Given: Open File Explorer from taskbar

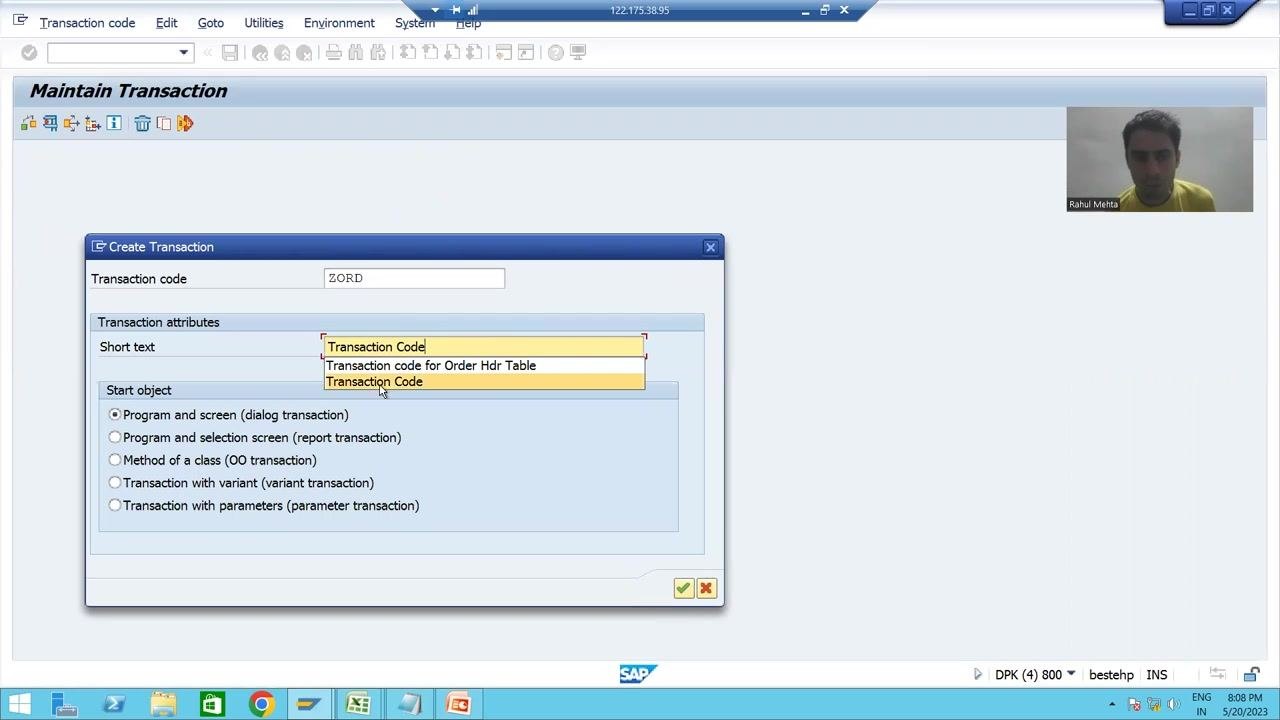Looking at the screenshot, I should [x=163, y=704].
